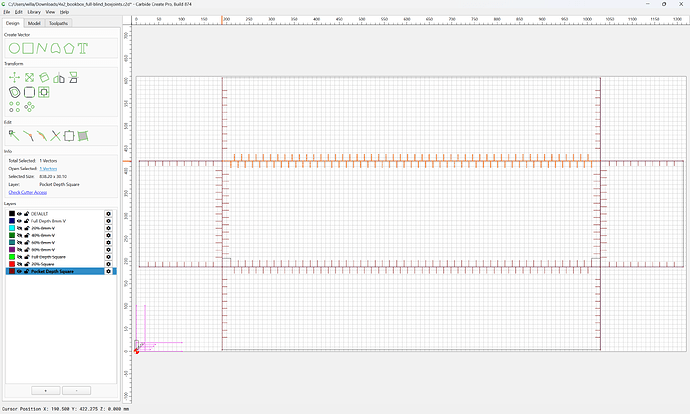
Task: Switch to the Toolpaths tab
Action: coord(59,23)
